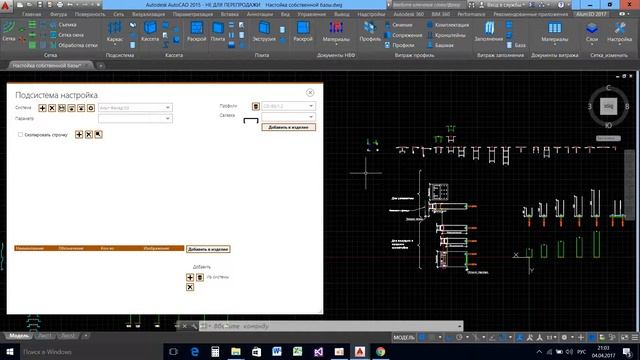Open the Визуализация ribbon tab
This screenshot has width=640, height=360.
(x=148, y=14)
